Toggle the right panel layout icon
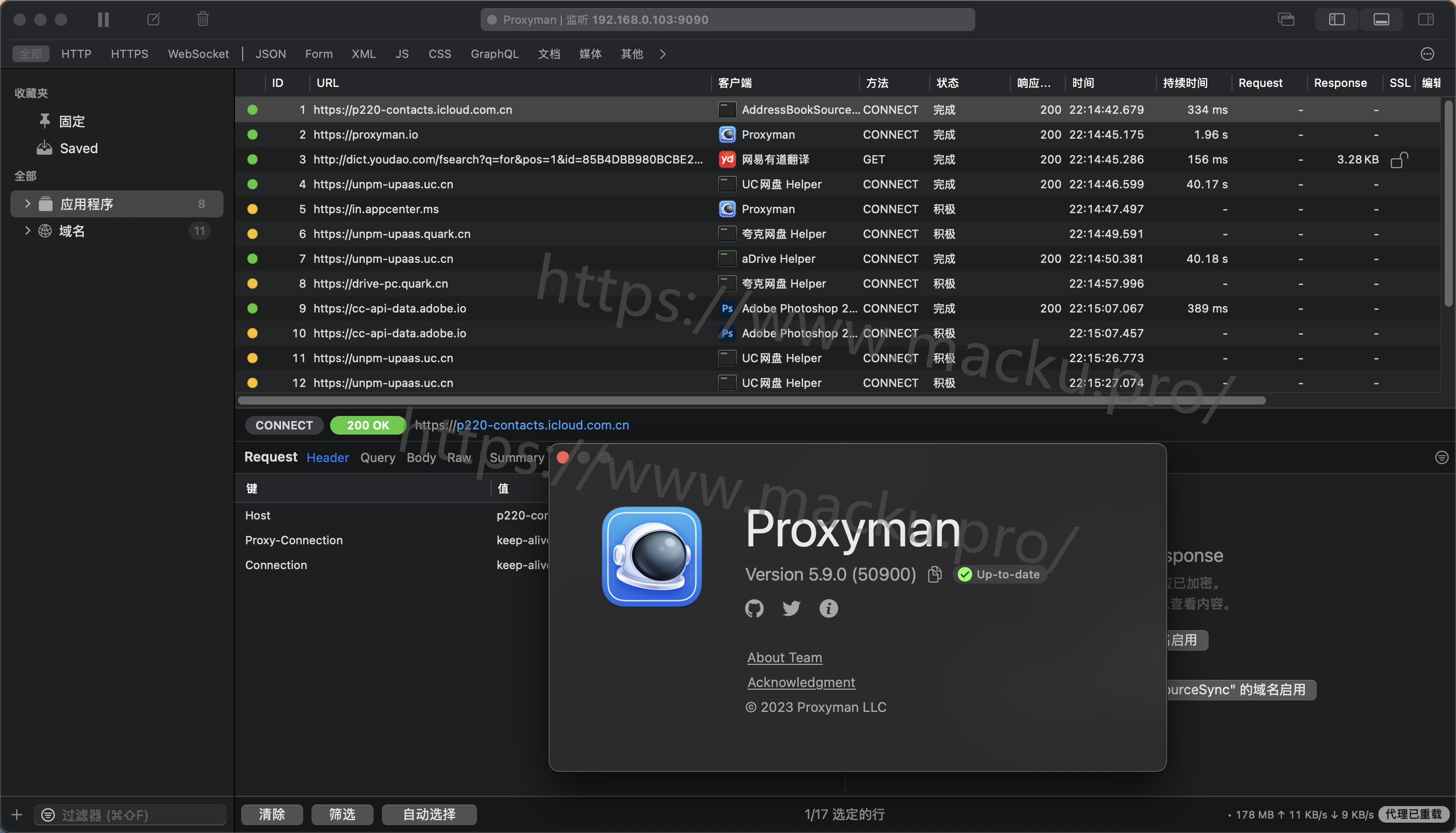 1425,20
